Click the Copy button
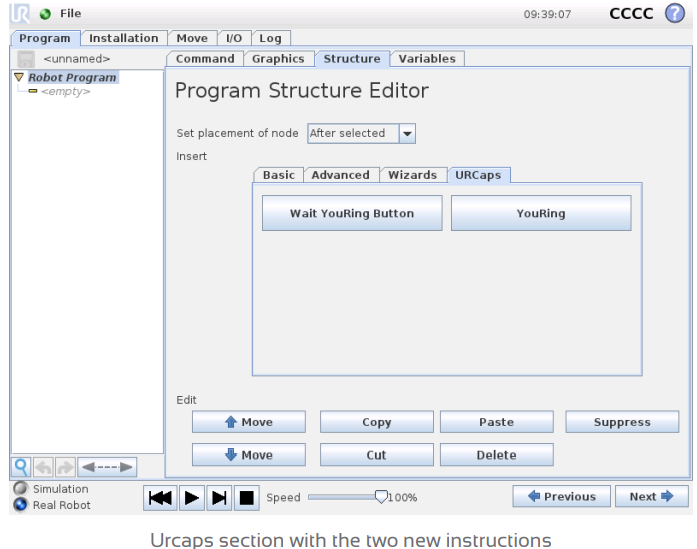The height and width of the screenshot is (549, 697). pos(377,422)
